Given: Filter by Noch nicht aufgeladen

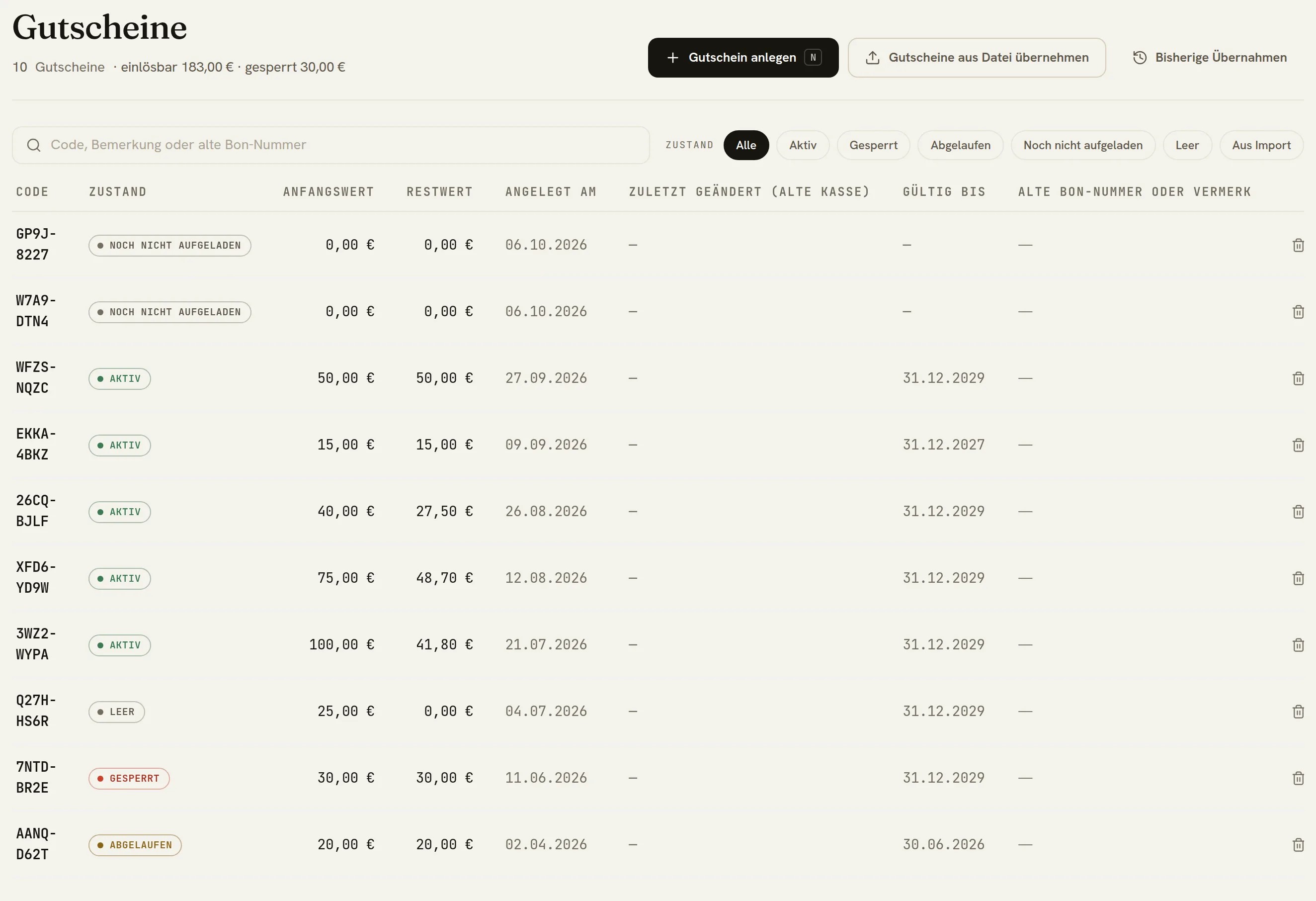Looking at the screenshot, I should (1083, 145).
